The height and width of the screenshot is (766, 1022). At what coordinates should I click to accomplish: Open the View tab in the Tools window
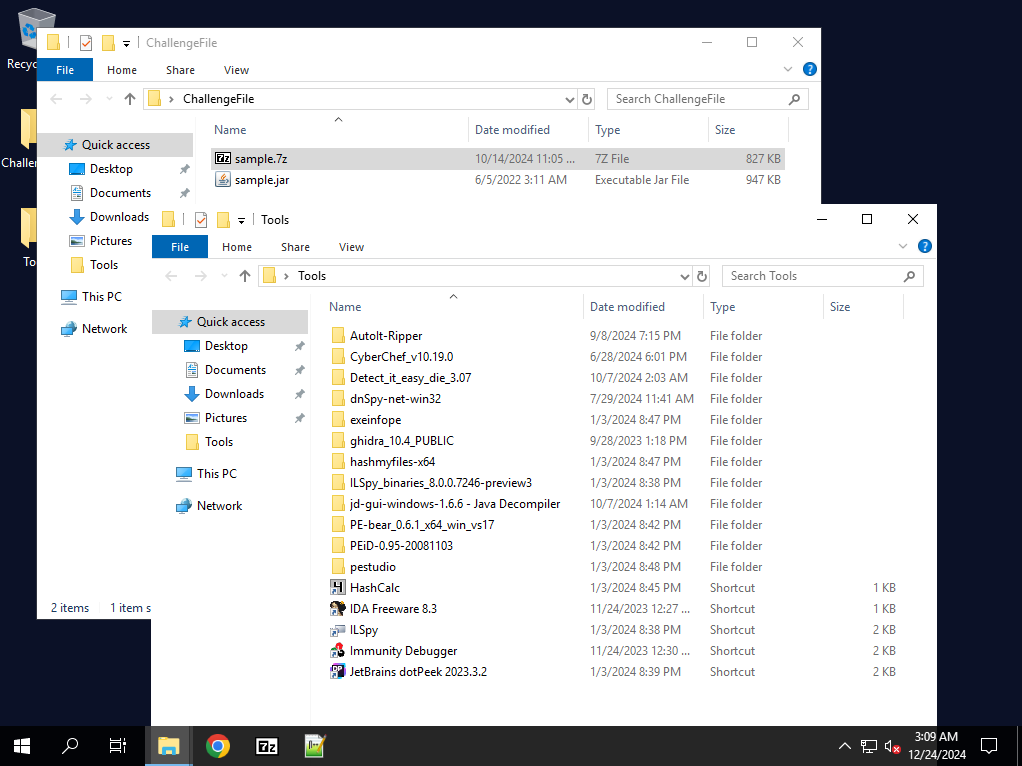351,247
